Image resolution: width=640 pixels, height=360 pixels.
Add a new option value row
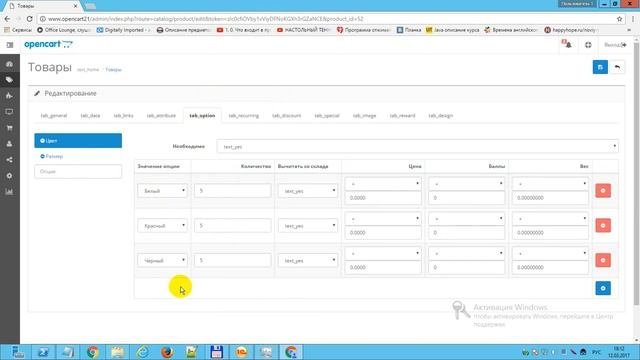(603, 288)
